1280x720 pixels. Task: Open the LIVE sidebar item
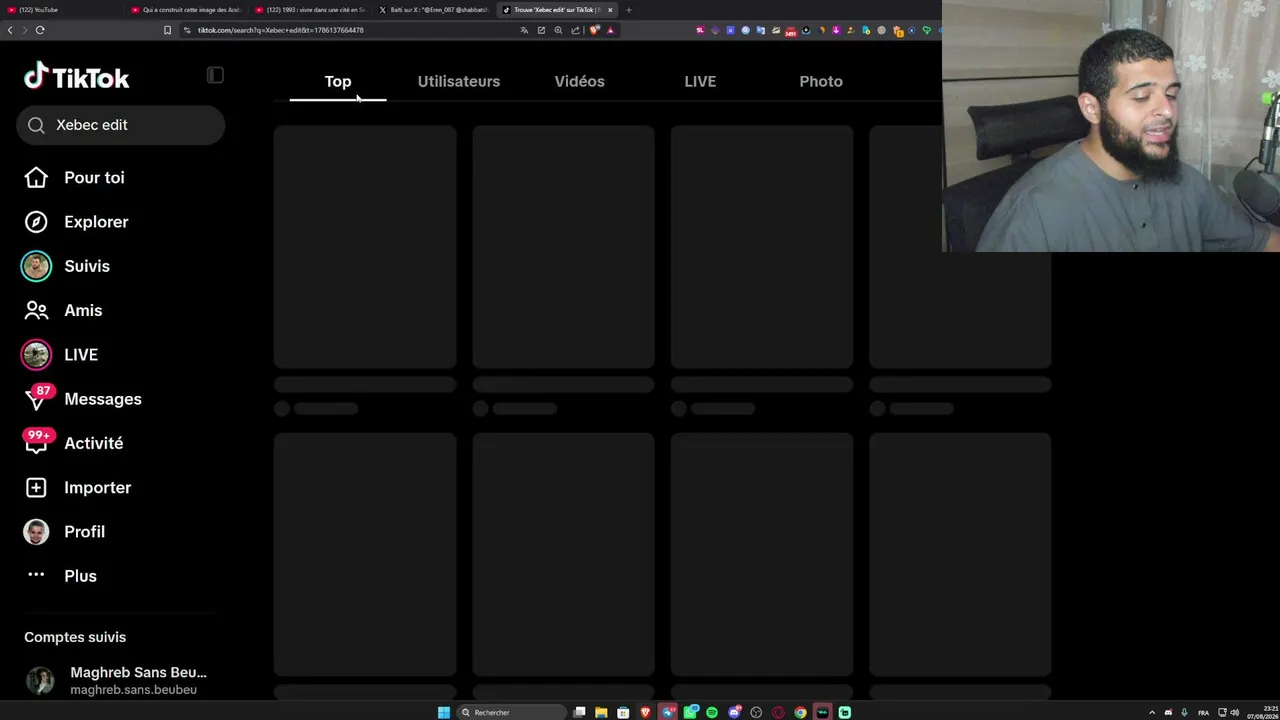coord(81,355)
